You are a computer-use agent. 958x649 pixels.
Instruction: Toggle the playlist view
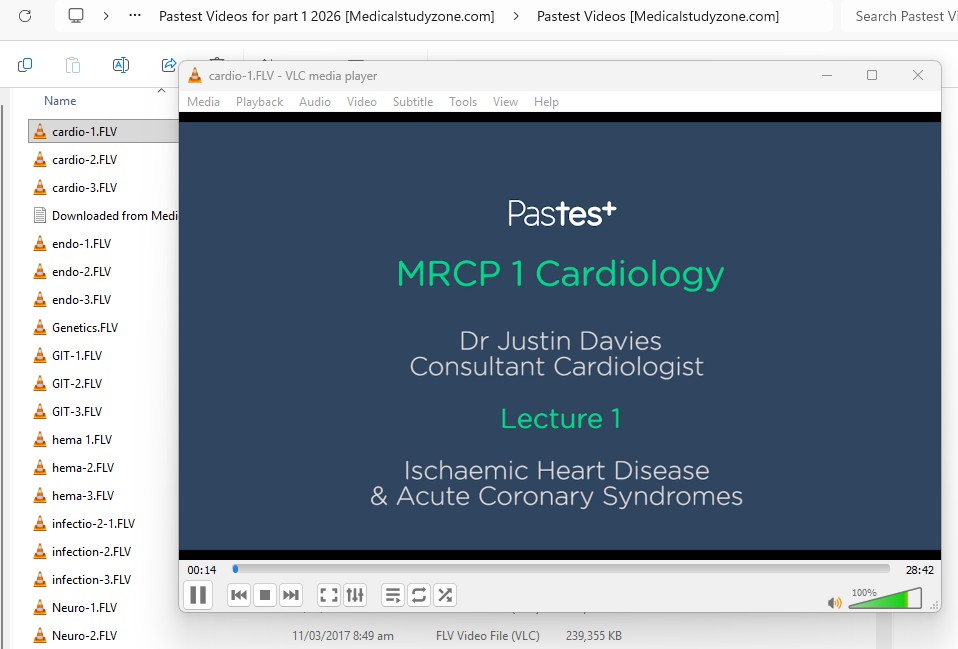click(x=393, y=595)
